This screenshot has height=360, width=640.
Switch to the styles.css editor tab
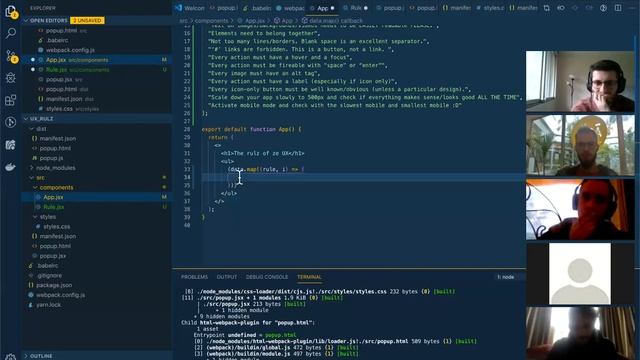[x=490, y=8]
